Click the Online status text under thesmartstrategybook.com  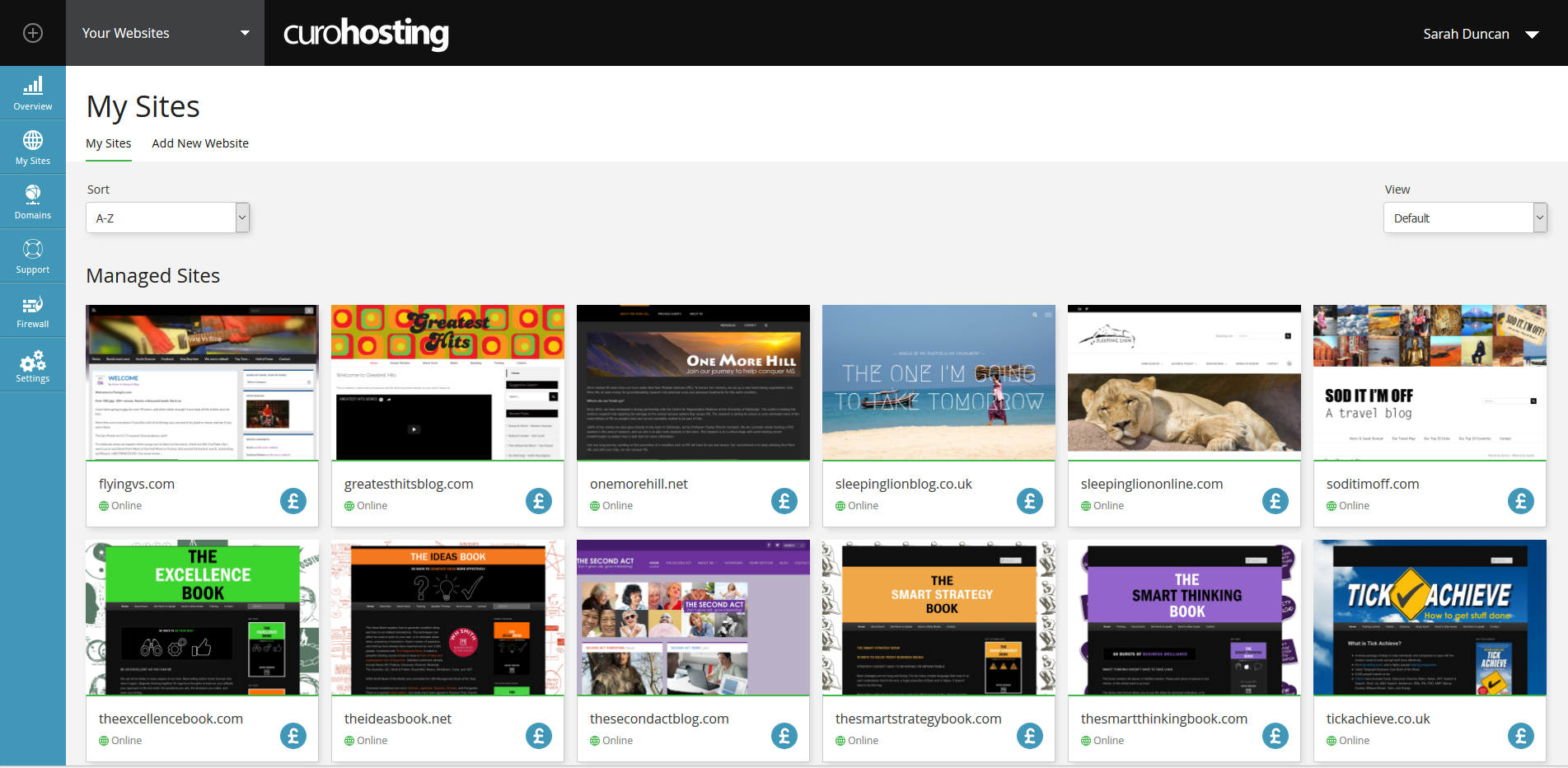tap(864, 741)
